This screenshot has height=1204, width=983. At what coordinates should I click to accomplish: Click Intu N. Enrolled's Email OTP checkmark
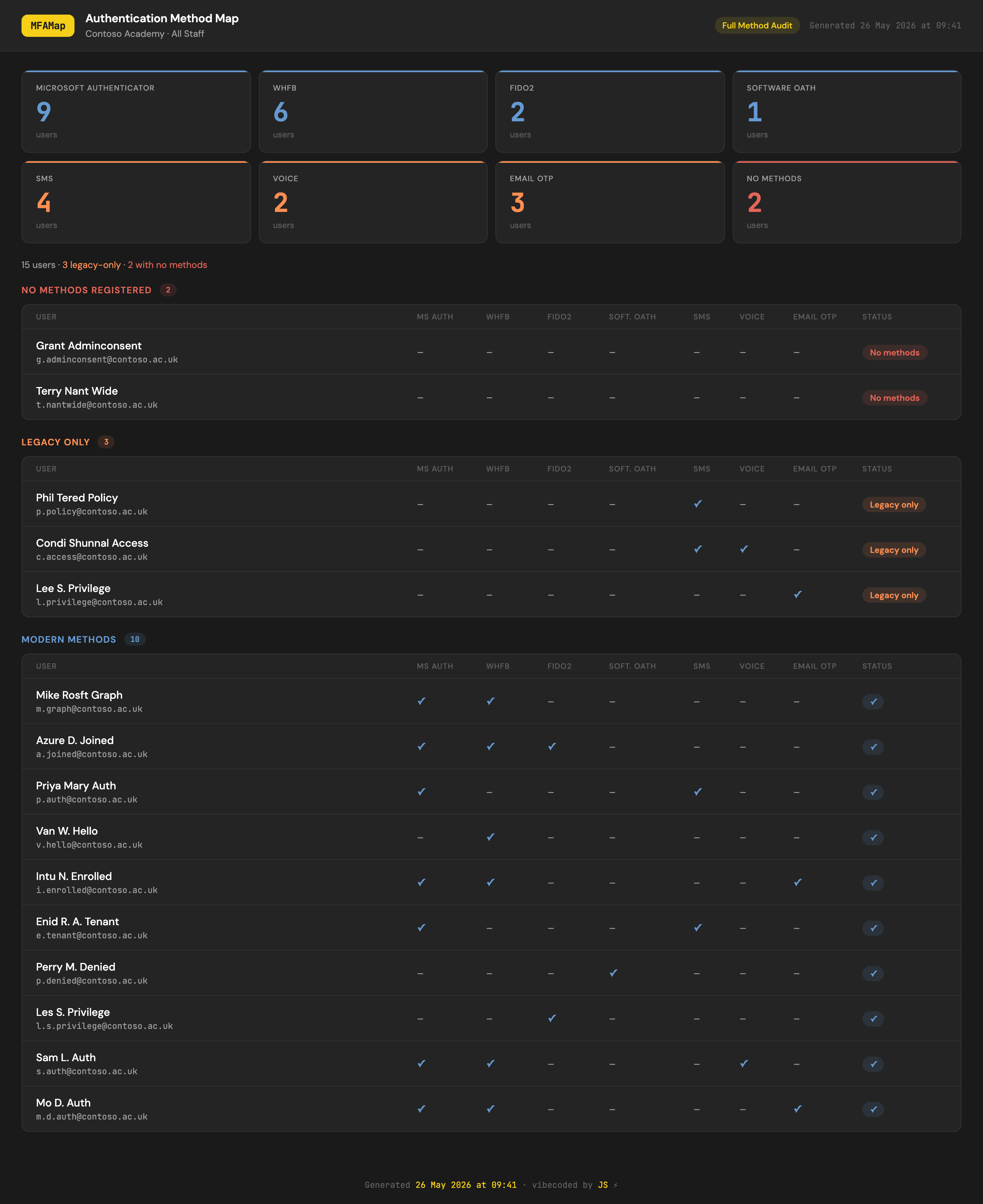point(797,883)
